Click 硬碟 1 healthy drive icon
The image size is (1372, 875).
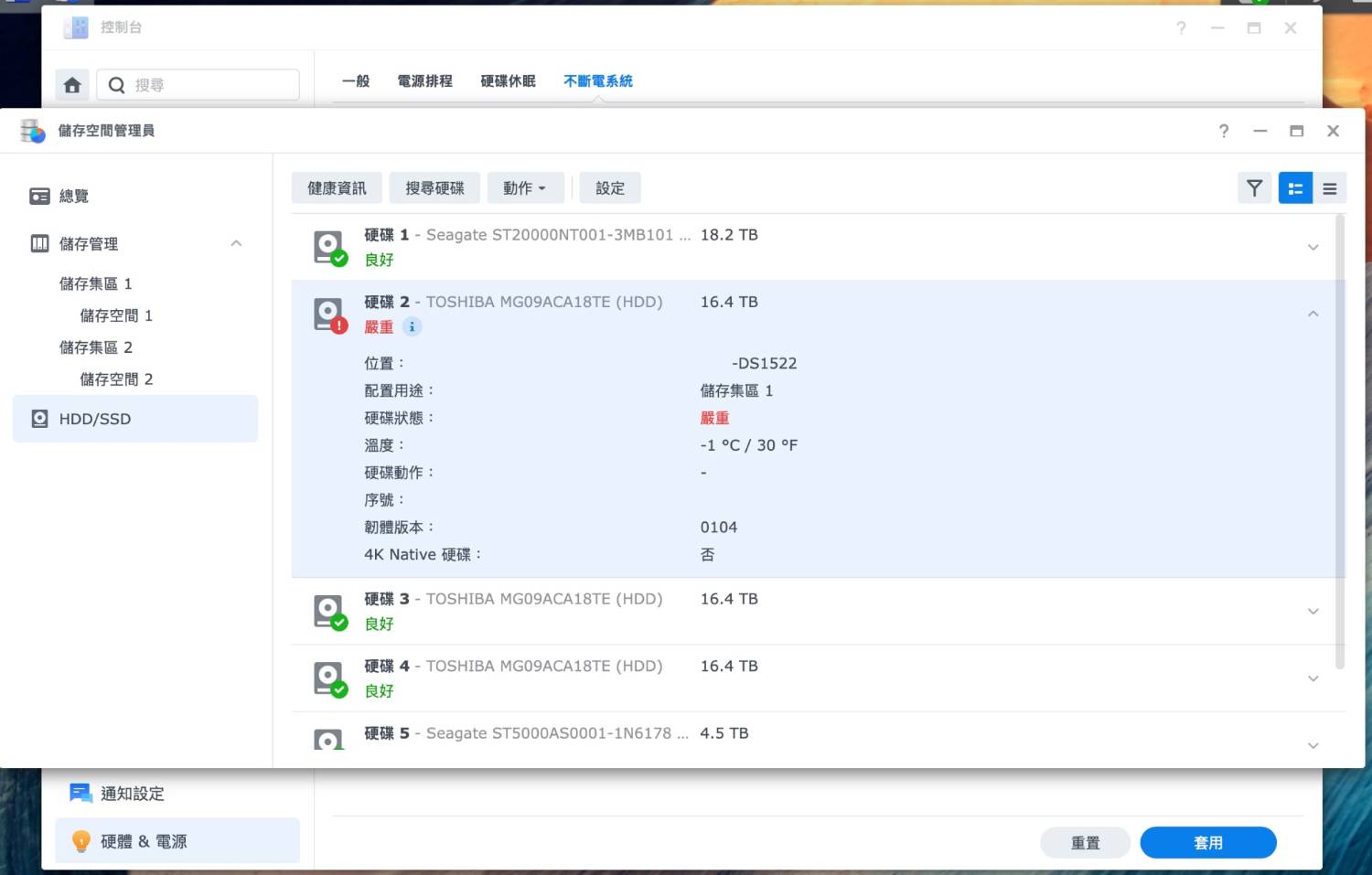coord(328,247)
